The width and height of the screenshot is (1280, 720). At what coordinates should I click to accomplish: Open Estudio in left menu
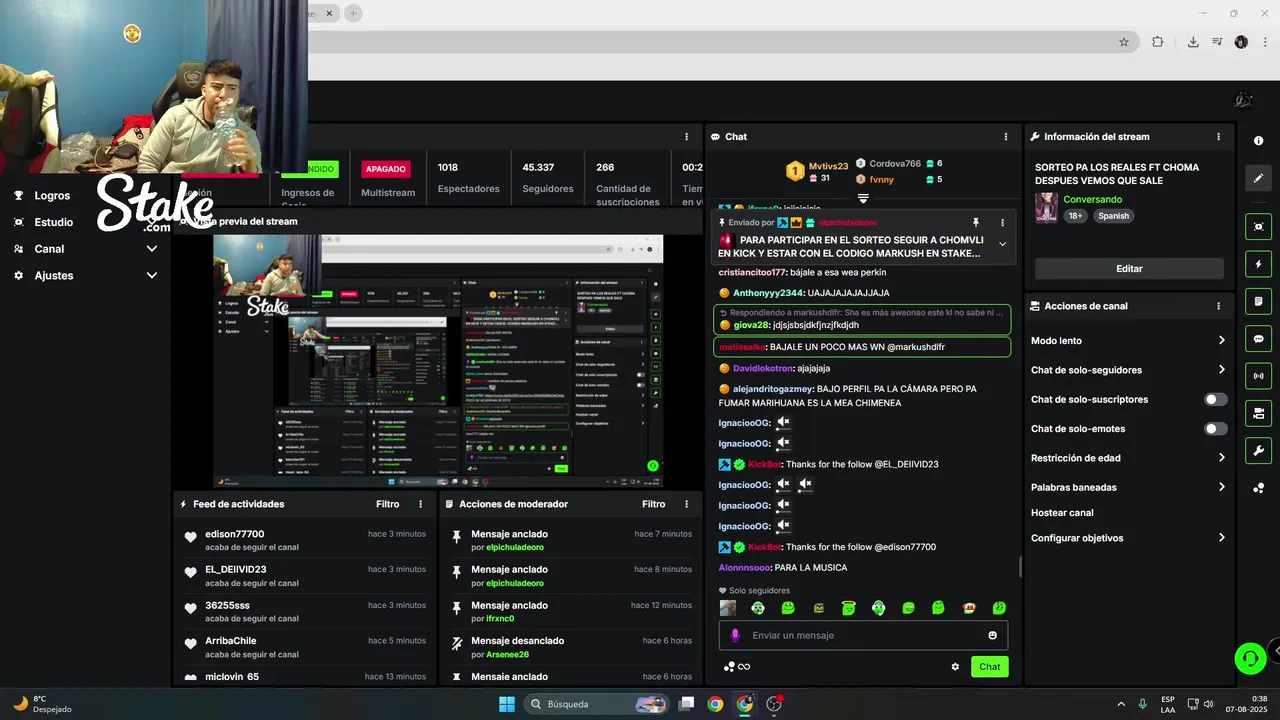[53, 222]
